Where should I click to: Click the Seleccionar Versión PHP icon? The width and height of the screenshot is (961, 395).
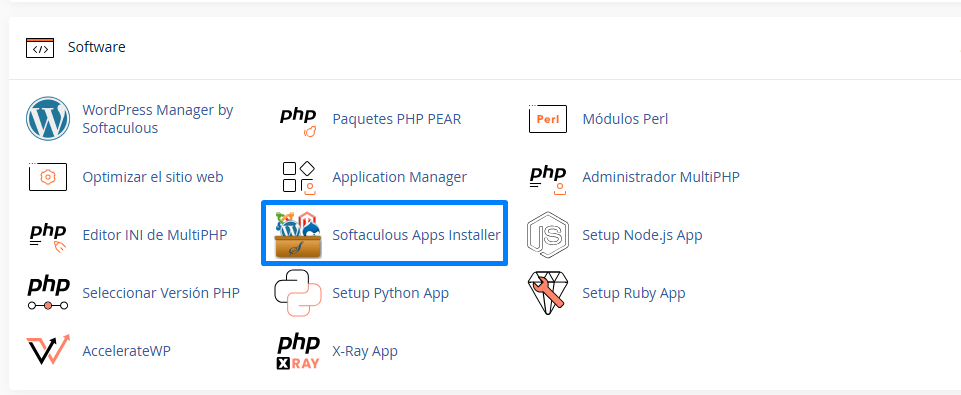coord(48,293)
